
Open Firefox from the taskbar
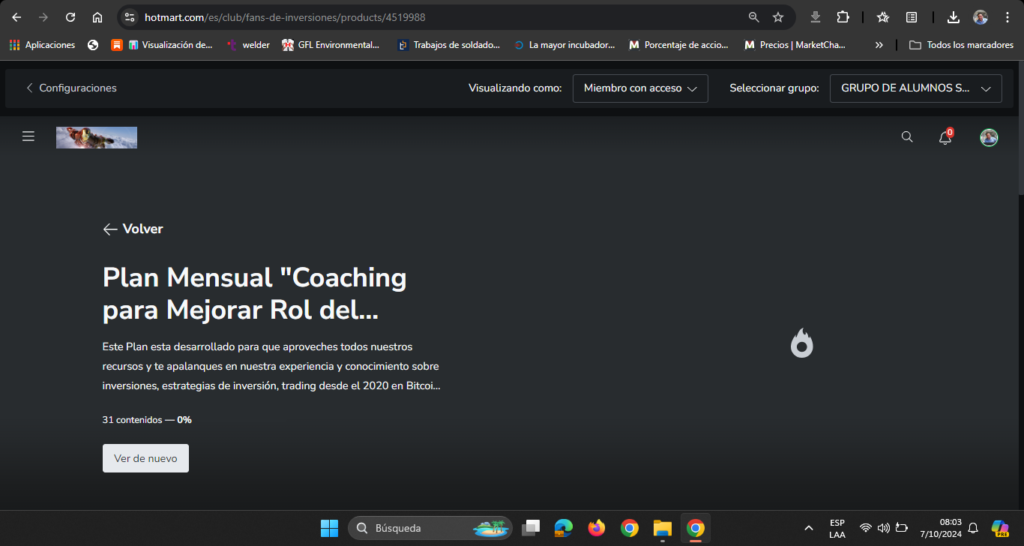(x=597, y=528)
